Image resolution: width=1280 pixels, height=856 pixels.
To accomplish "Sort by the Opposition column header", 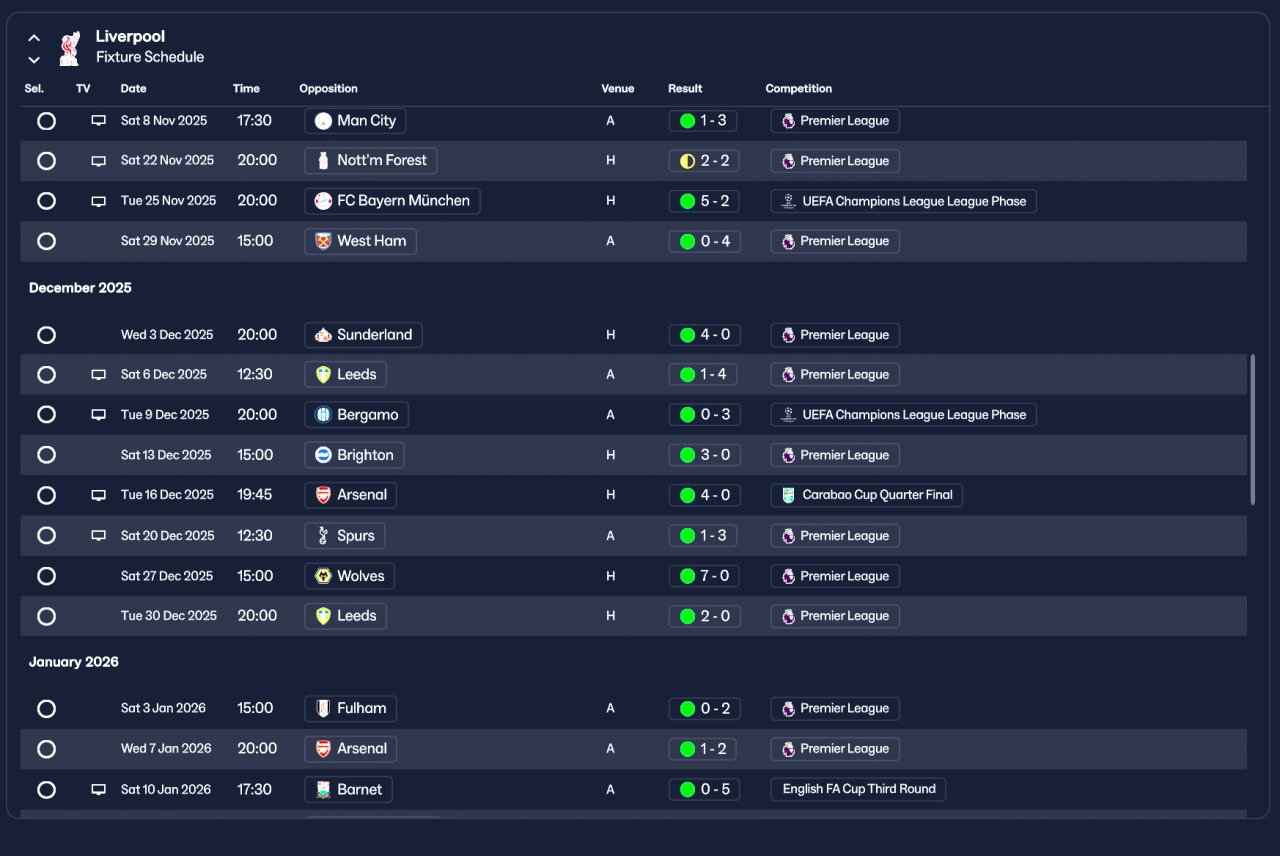I will [x=328, y=89].
